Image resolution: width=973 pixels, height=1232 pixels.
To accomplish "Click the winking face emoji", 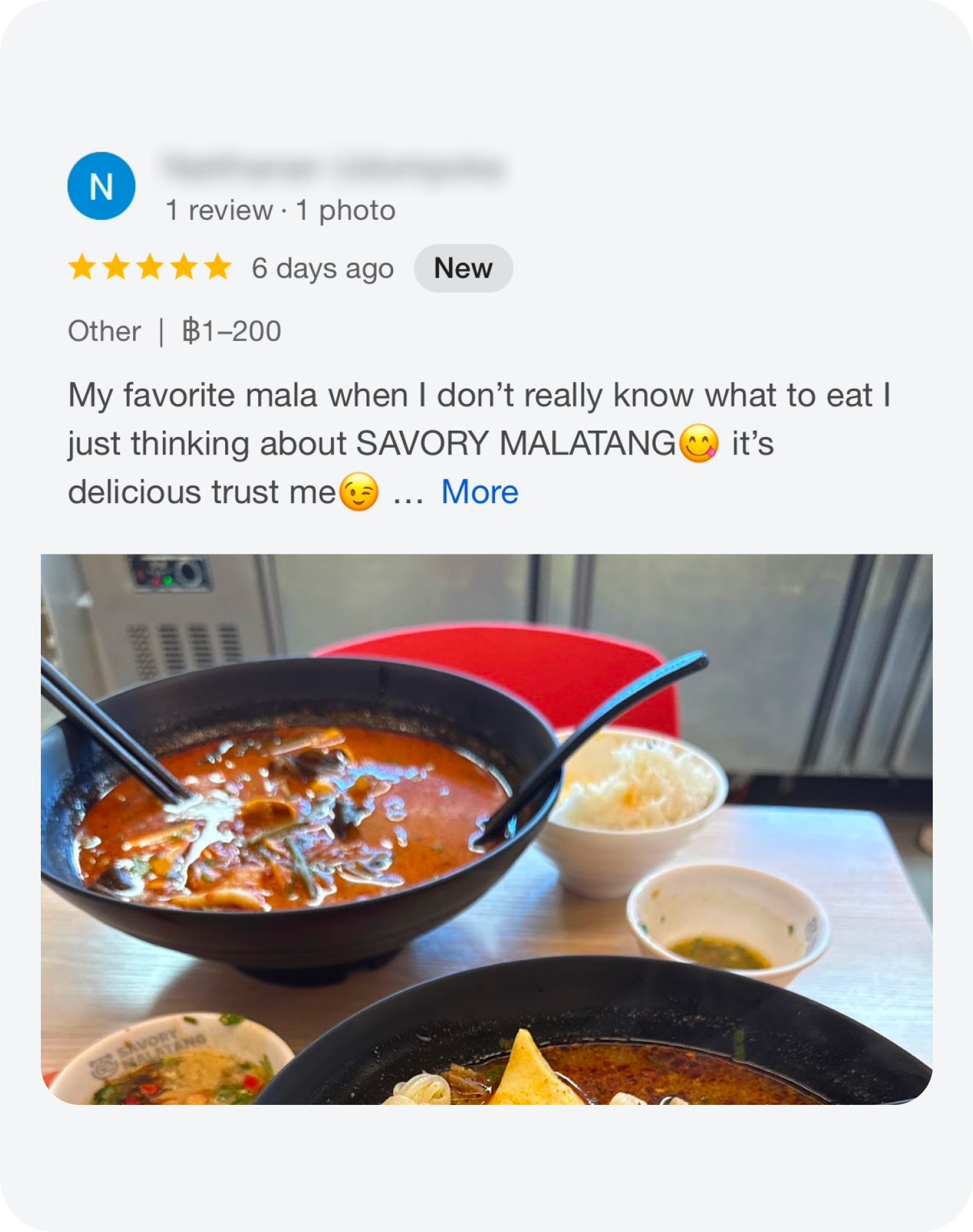I will click(x=359, y=492).
